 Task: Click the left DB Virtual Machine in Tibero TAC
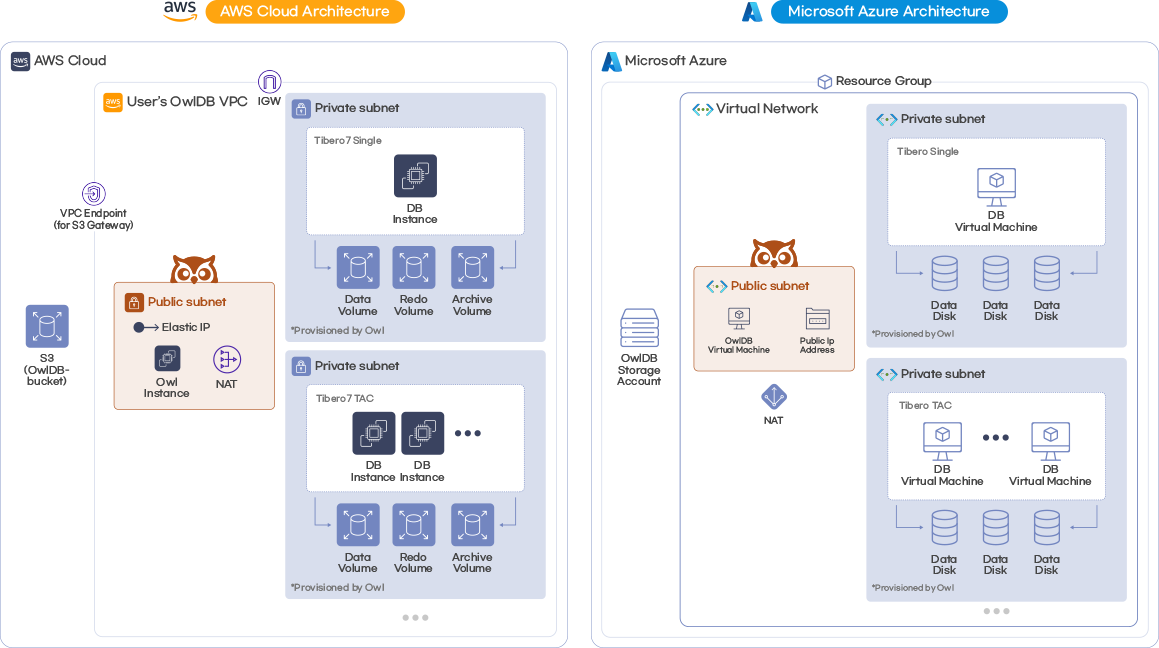click(942, 441)
